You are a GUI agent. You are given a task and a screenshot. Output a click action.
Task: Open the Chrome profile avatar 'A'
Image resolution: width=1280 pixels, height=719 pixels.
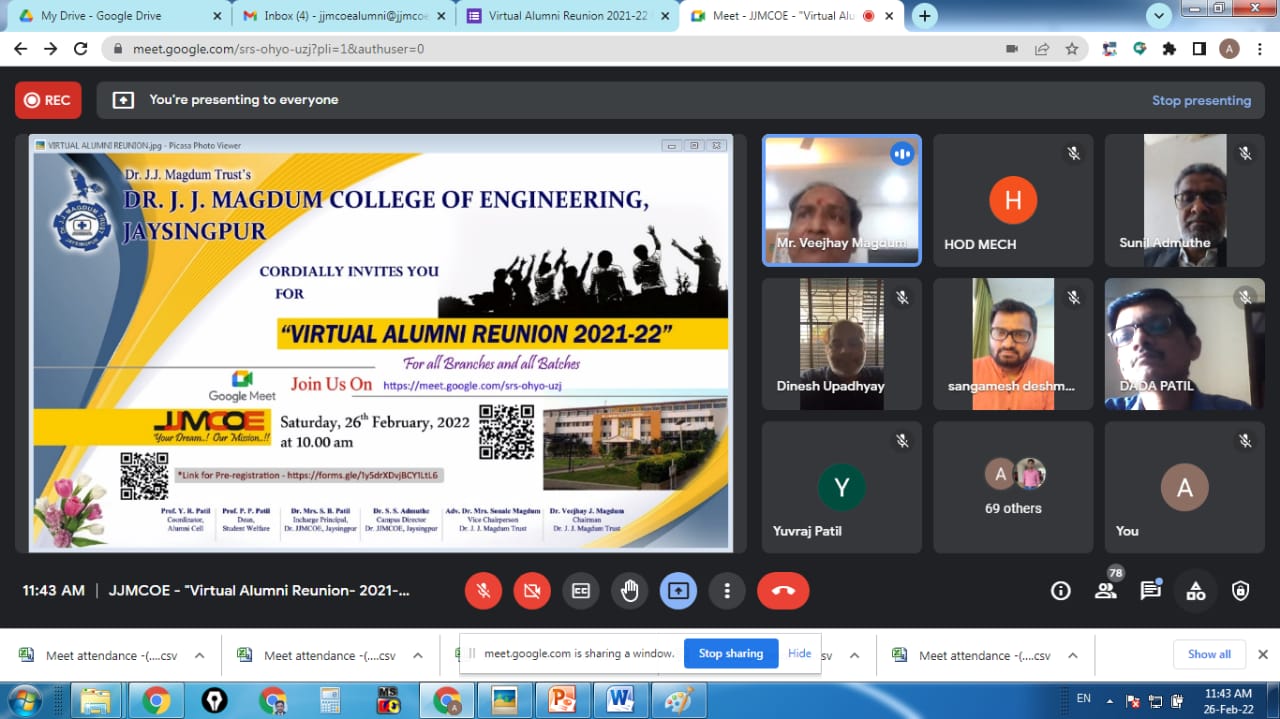[x=1230, y=49]
